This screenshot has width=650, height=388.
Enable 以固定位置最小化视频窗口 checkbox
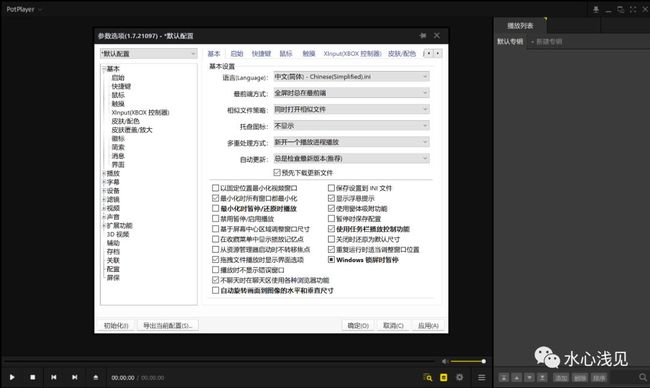pos(216,188)
